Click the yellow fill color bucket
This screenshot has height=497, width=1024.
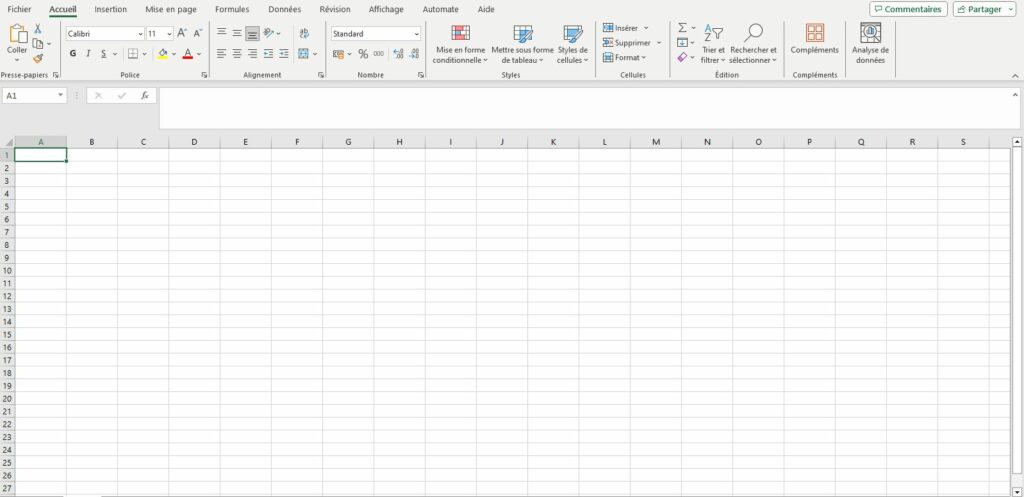(163, 54)
